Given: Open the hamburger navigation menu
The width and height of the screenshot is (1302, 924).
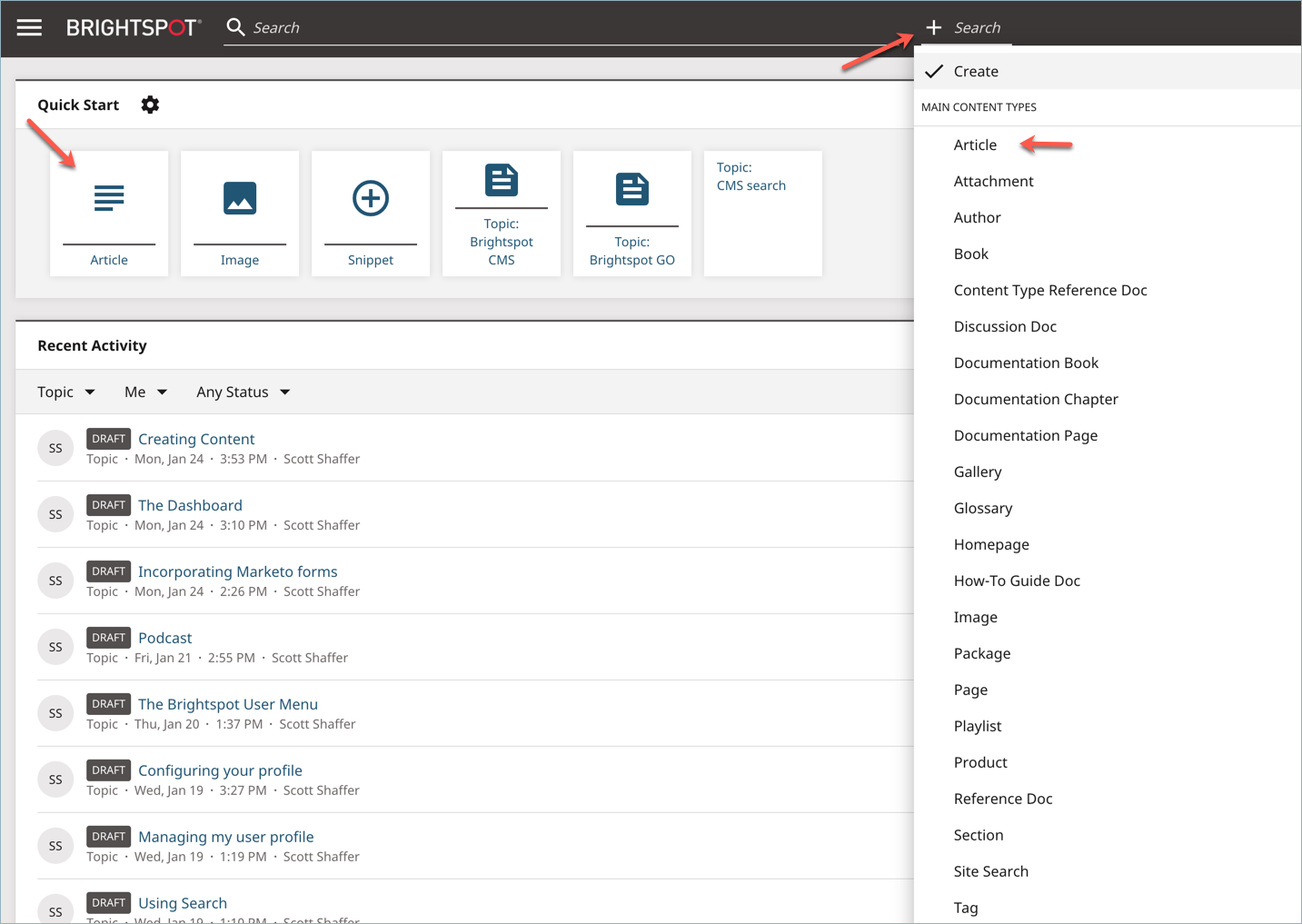Looking at the screenshot, I should click(x=29, y=27).
